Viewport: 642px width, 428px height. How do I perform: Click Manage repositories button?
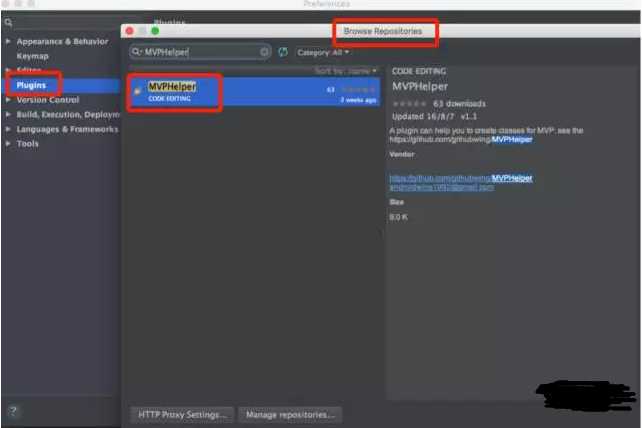tap(290, 415)
